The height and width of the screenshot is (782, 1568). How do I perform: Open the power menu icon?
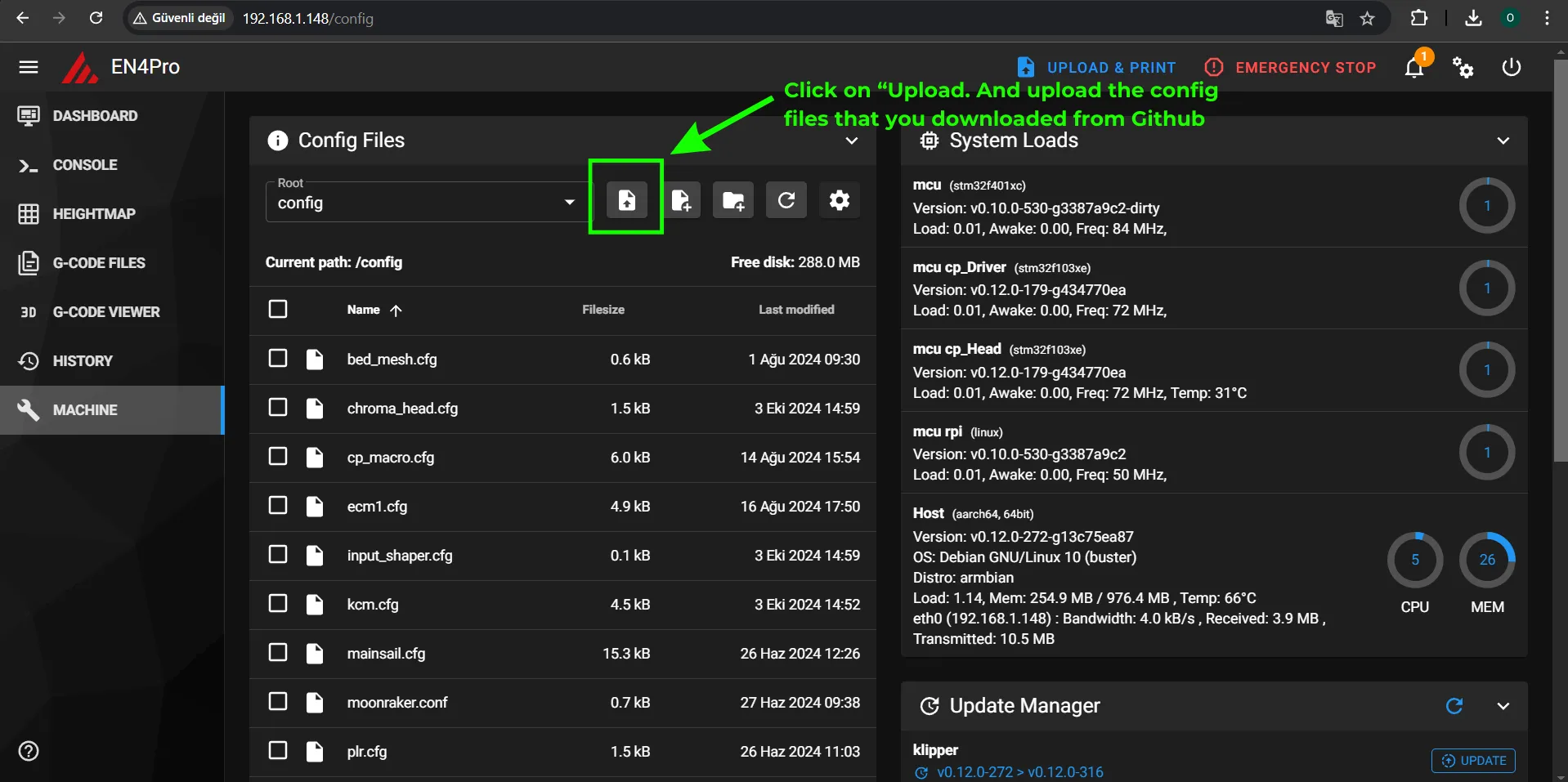[1511, 67]
